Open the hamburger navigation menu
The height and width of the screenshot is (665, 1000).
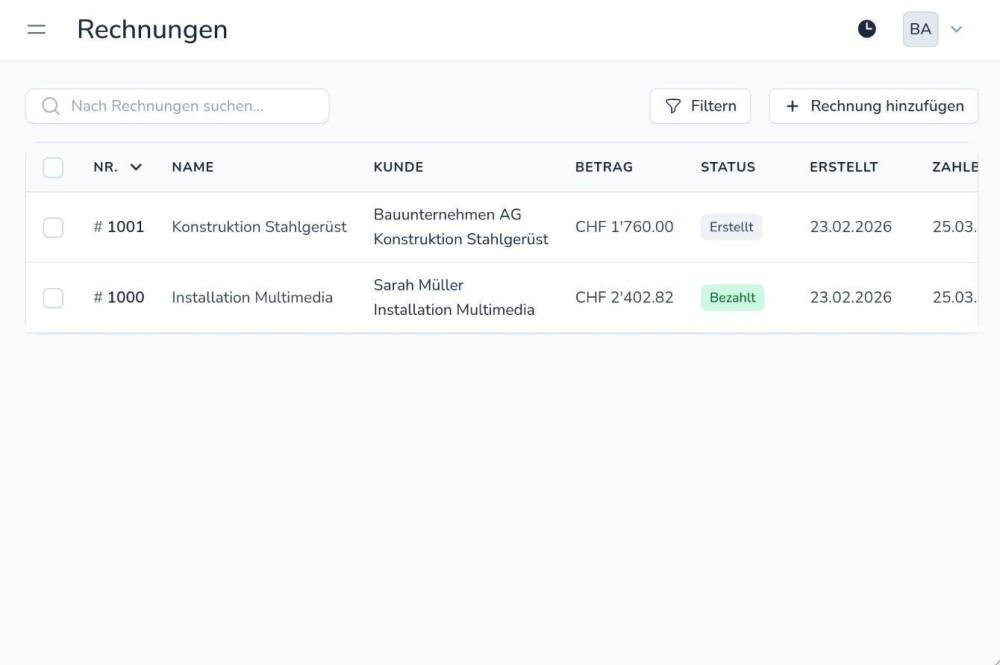[36, 29]
